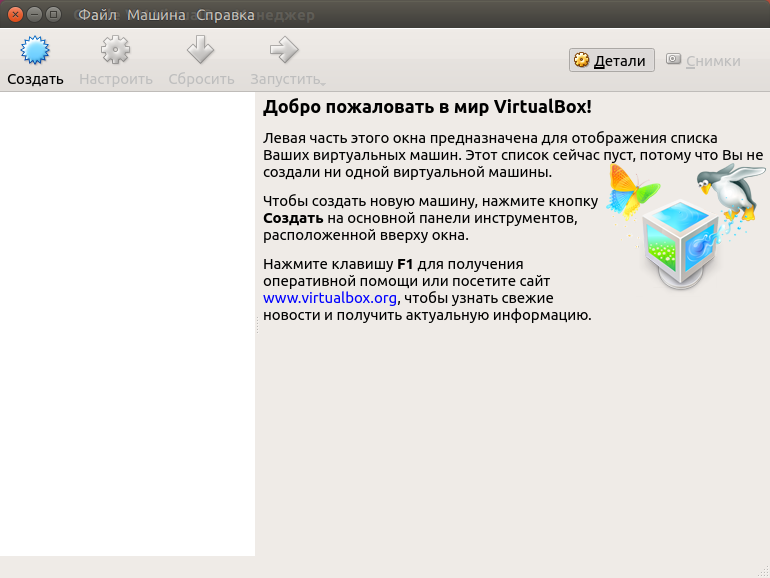Click the empty virtual machine list pane
Screen dimensions: 770x578
(x=128, y=324)
